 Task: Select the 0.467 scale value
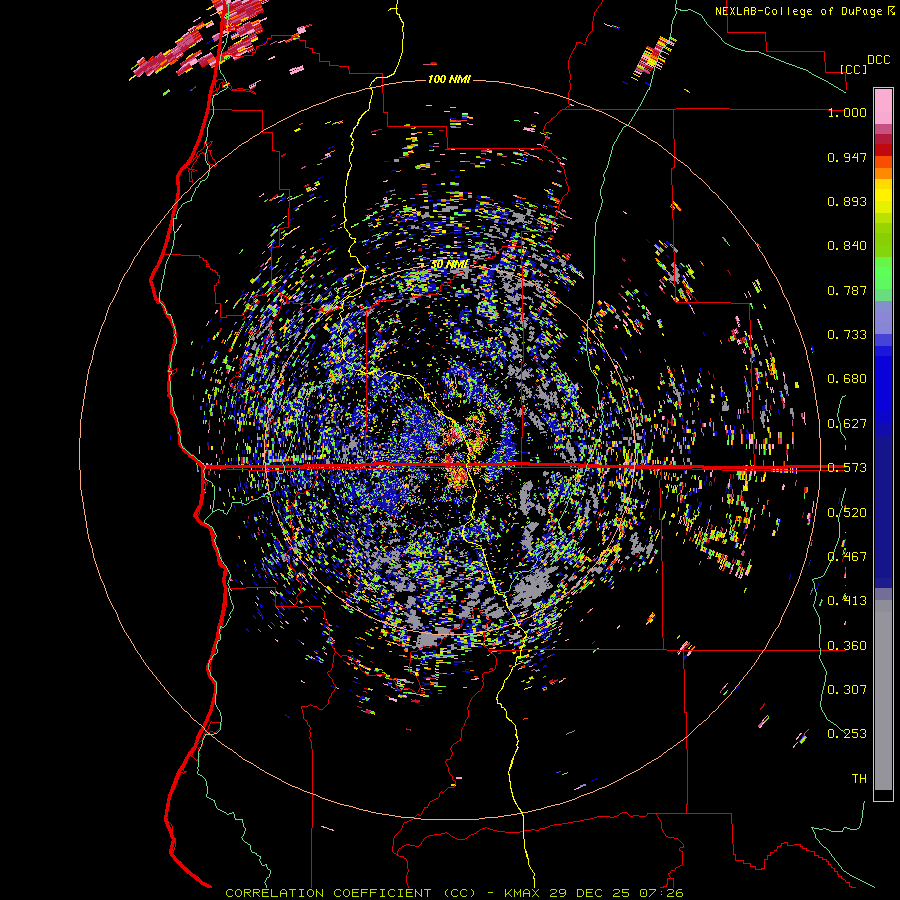pos(847,557)
